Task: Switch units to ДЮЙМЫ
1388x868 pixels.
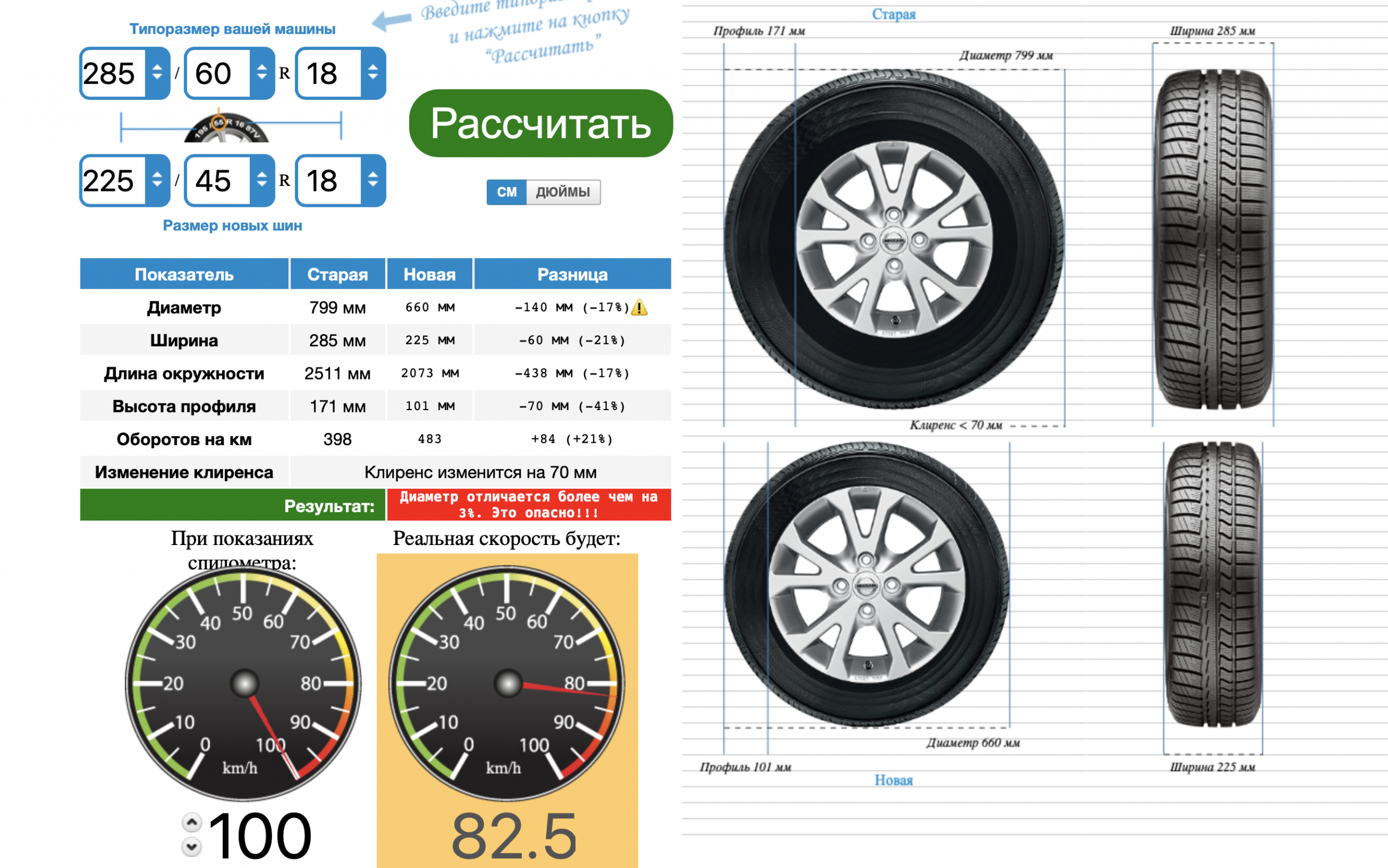Action: coord(563,191)
